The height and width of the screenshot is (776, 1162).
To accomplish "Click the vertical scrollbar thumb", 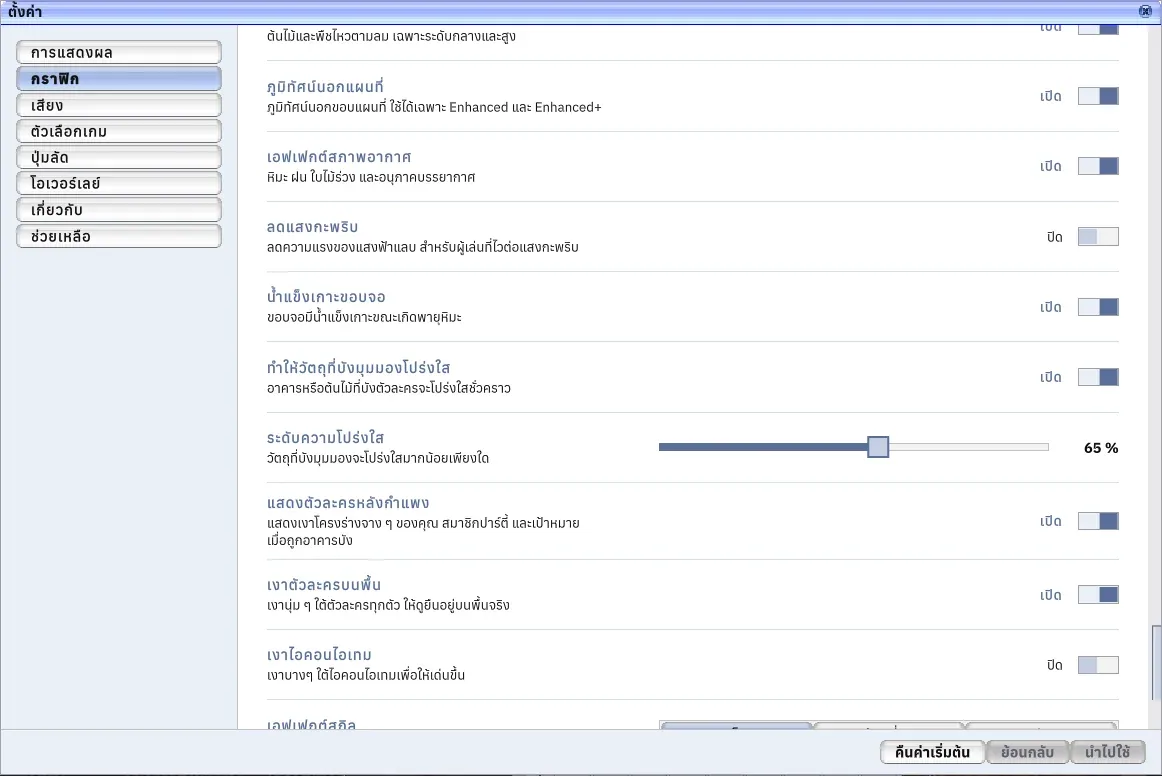I will pyautogui.click(x=1155, y=663).
